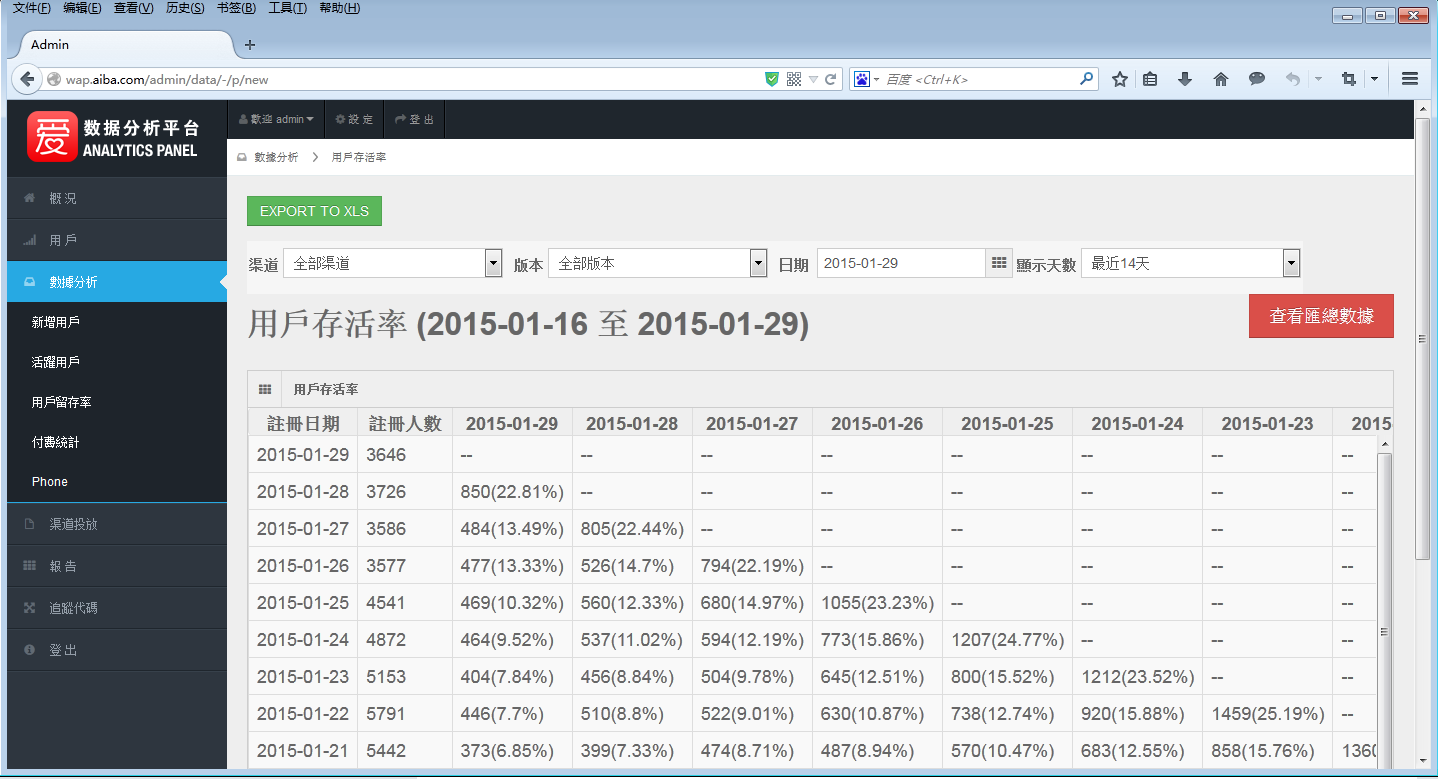Open the 渠道 dropdown (全部渠道)
1438x779 pixels.
click(393, 264)
